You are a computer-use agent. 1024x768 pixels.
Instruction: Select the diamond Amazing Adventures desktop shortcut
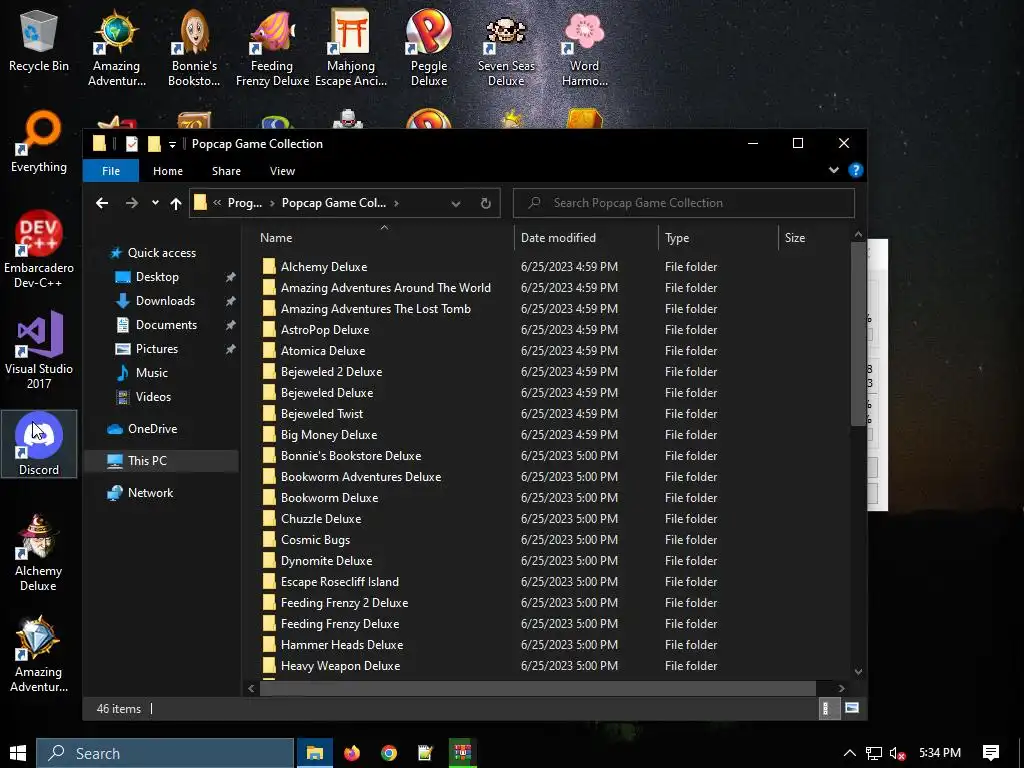(39, 654)
